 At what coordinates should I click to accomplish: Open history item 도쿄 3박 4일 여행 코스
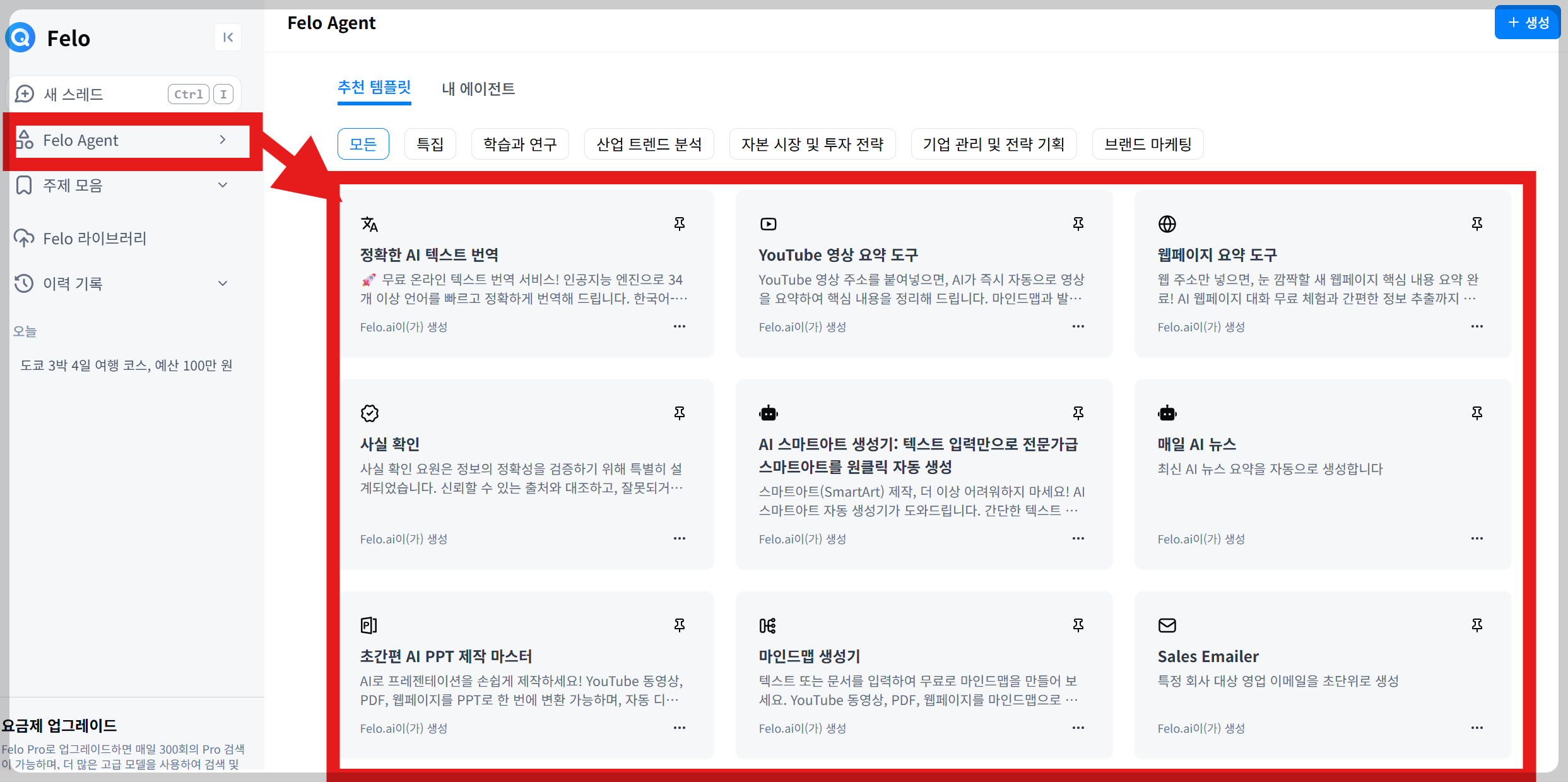click(x=126, y=365)
